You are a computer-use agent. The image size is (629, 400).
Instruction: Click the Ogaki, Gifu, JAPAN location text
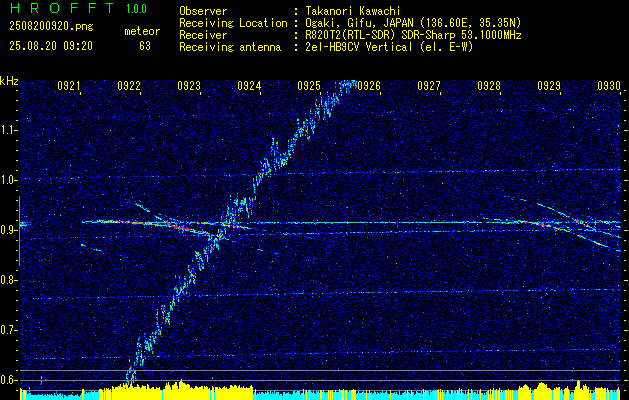click(x=413, y=23)
